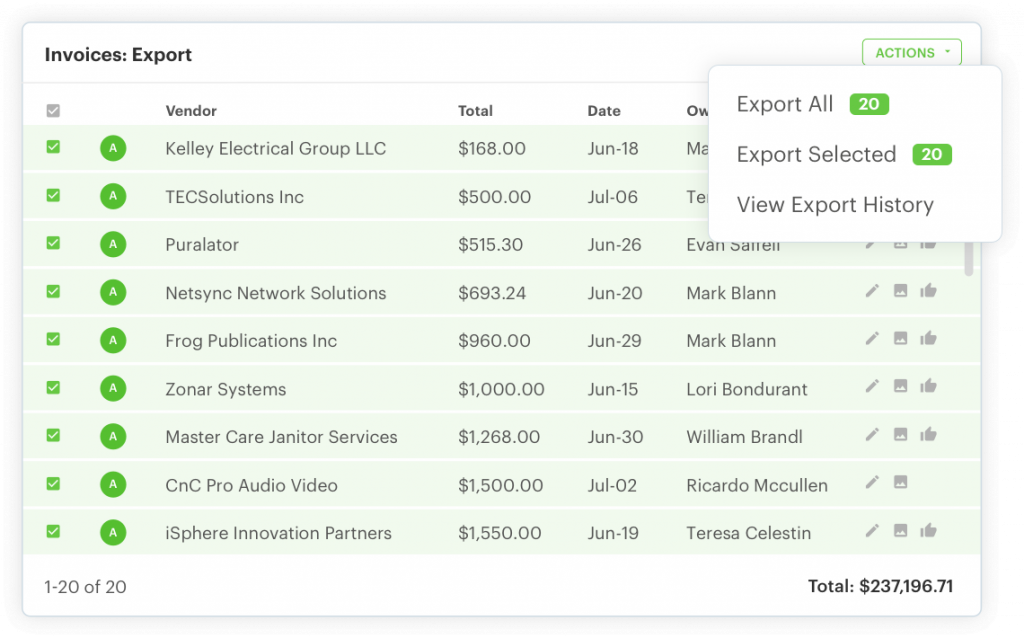Viewport: 1024px width, 638px height.
Task: Select the edit pencil icon on Master Care Janitor Services
Action: pyautogui.click(x=872, y=434)
